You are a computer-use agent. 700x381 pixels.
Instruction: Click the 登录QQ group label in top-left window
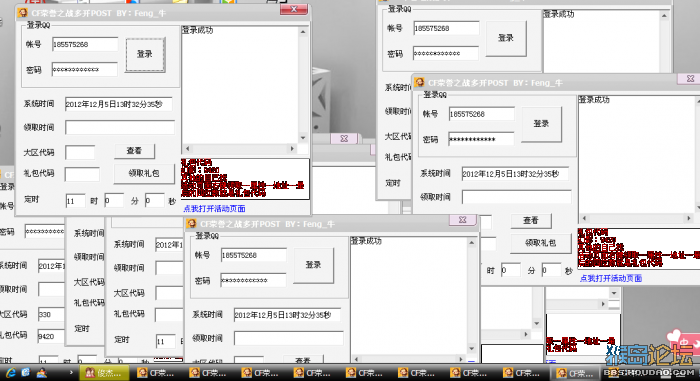pos(38,25)
